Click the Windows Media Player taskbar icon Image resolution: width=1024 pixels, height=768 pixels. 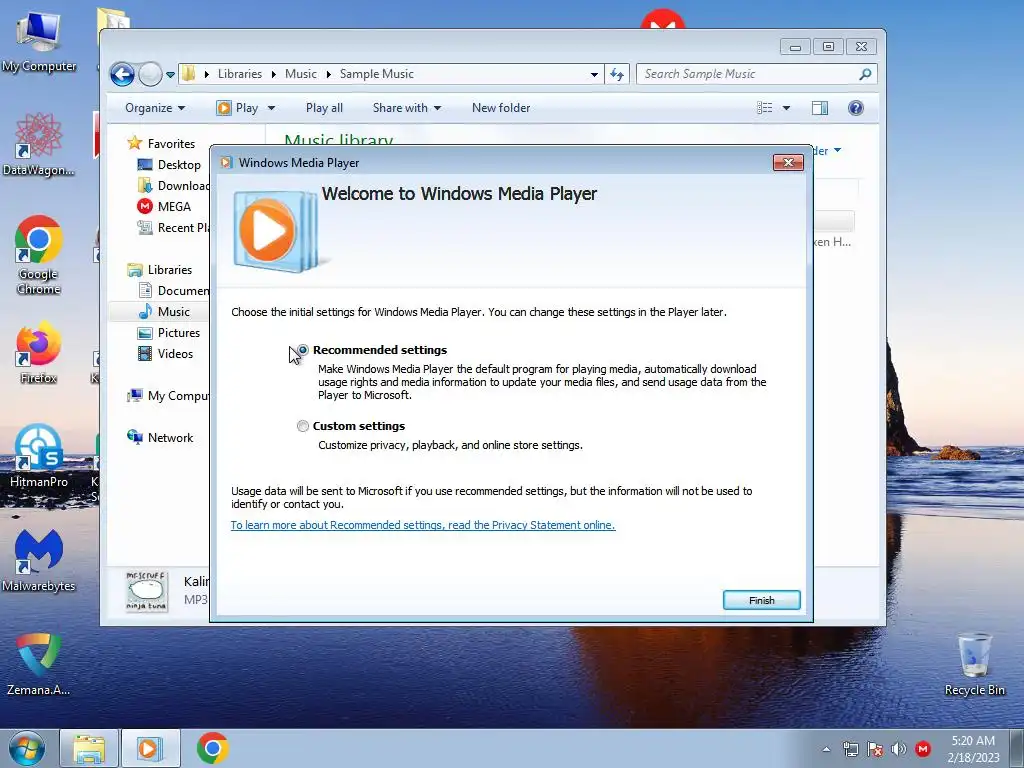pos(150,748)
